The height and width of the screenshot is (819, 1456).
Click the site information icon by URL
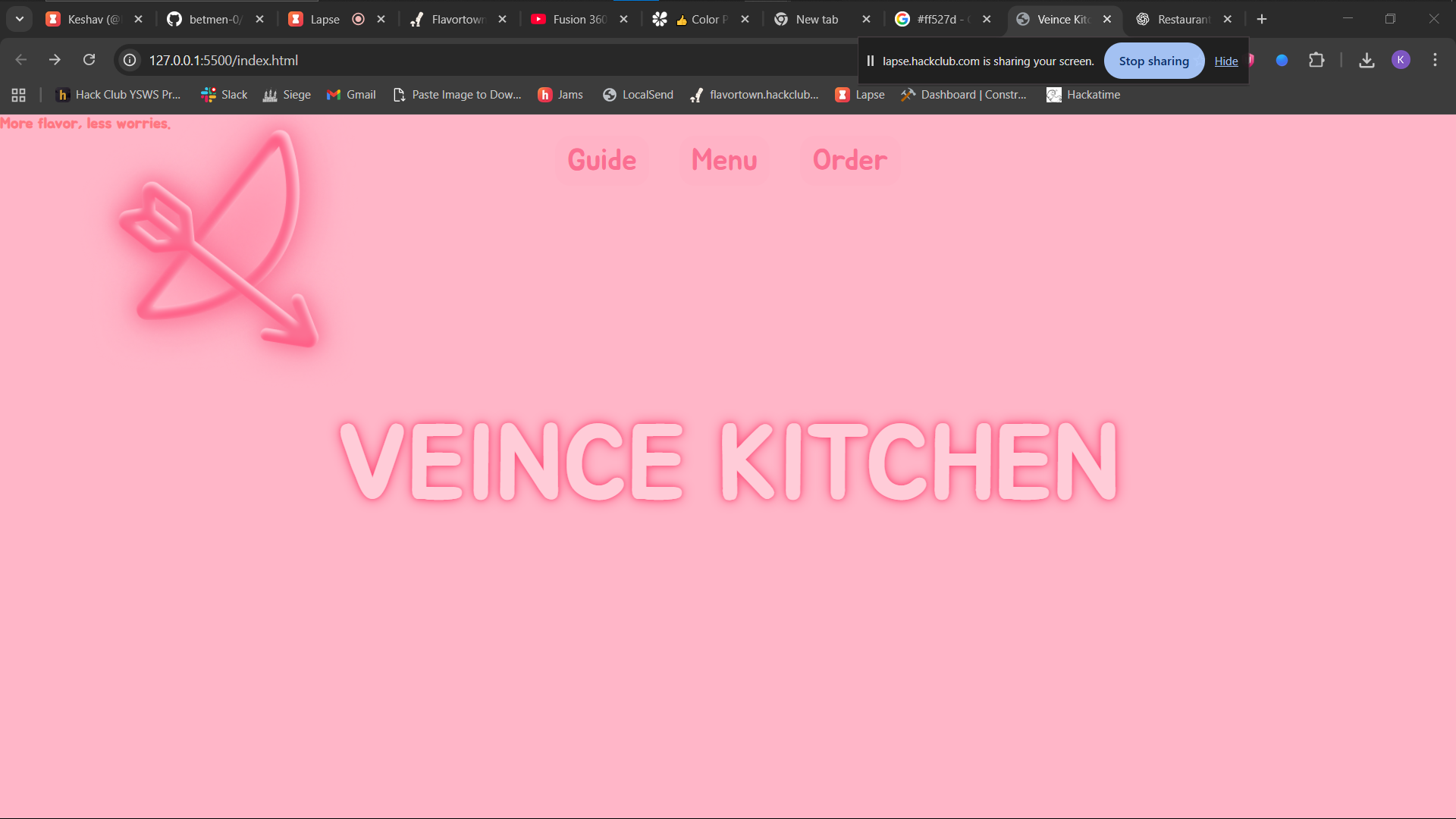coord(130,60)
